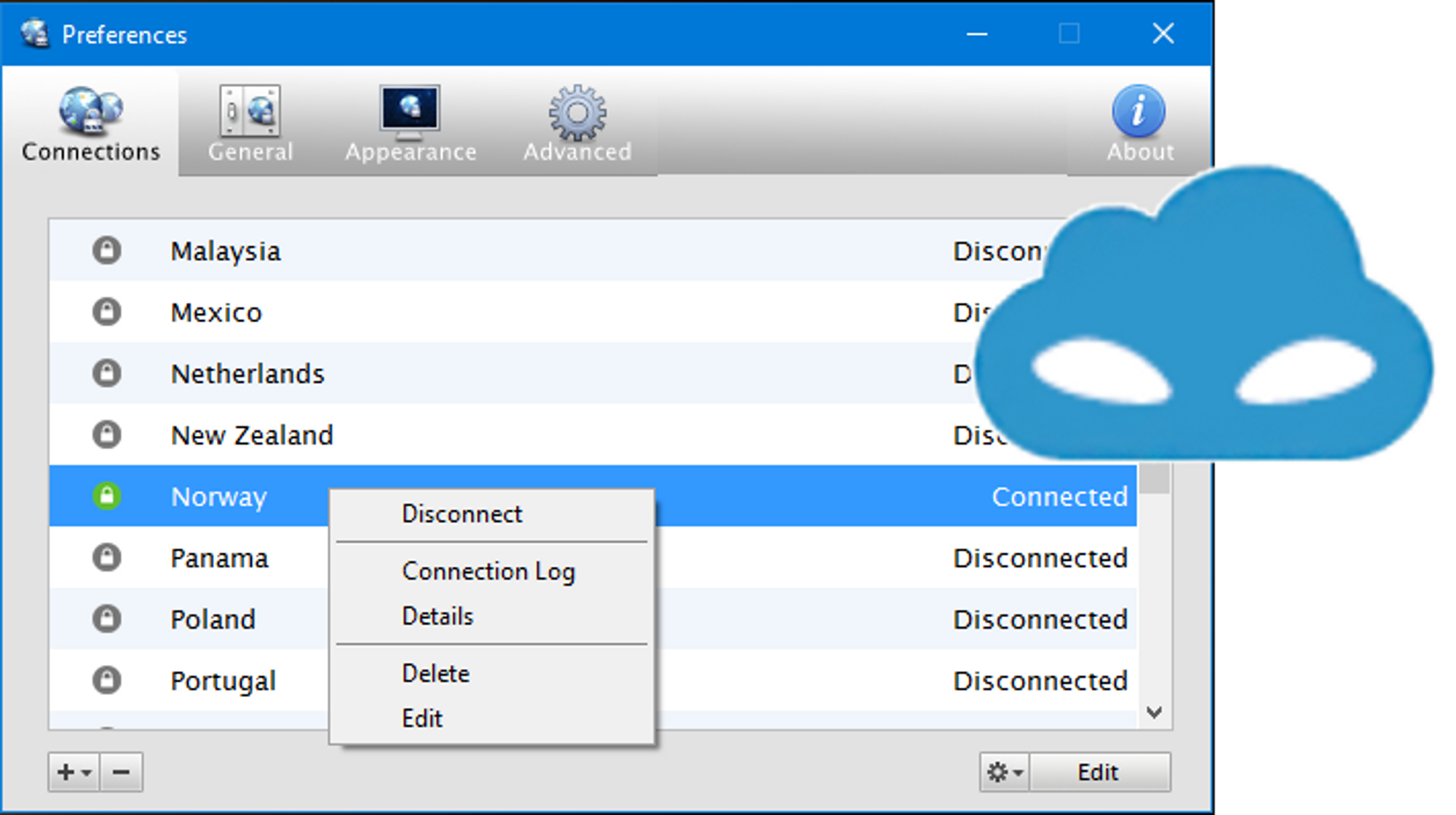Open the Connections tab
1456x815 pixels.
point(91,122)
